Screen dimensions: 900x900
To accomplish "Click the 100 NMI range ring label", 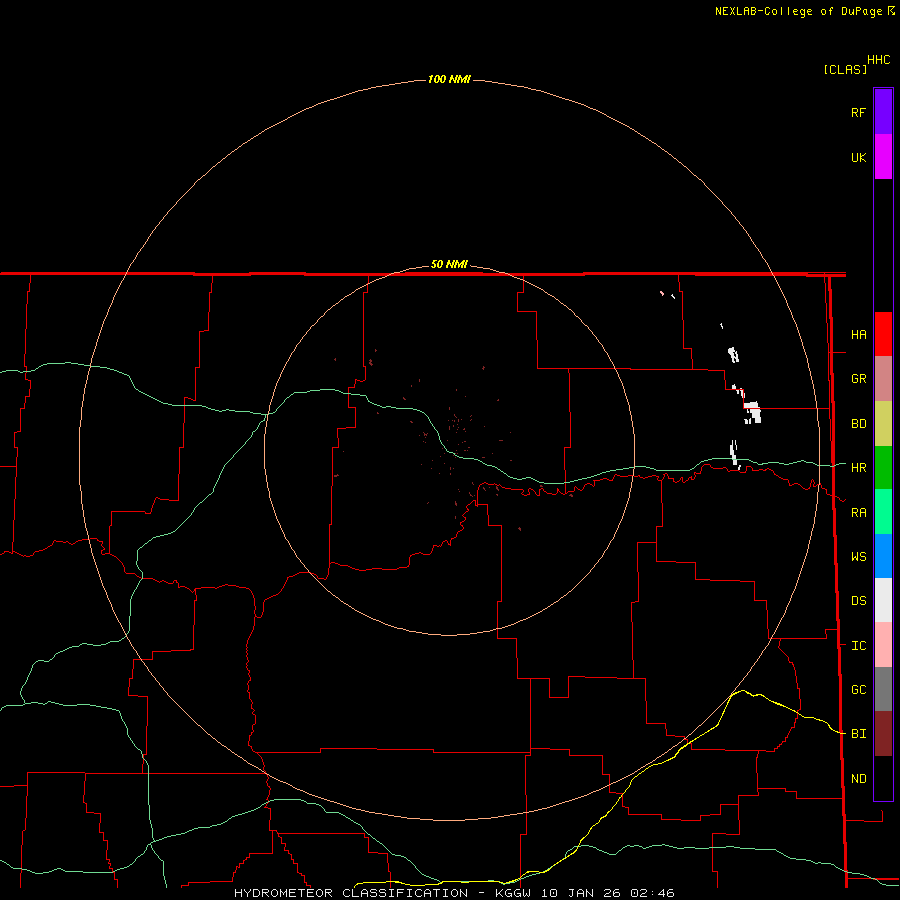I will 449,79.
